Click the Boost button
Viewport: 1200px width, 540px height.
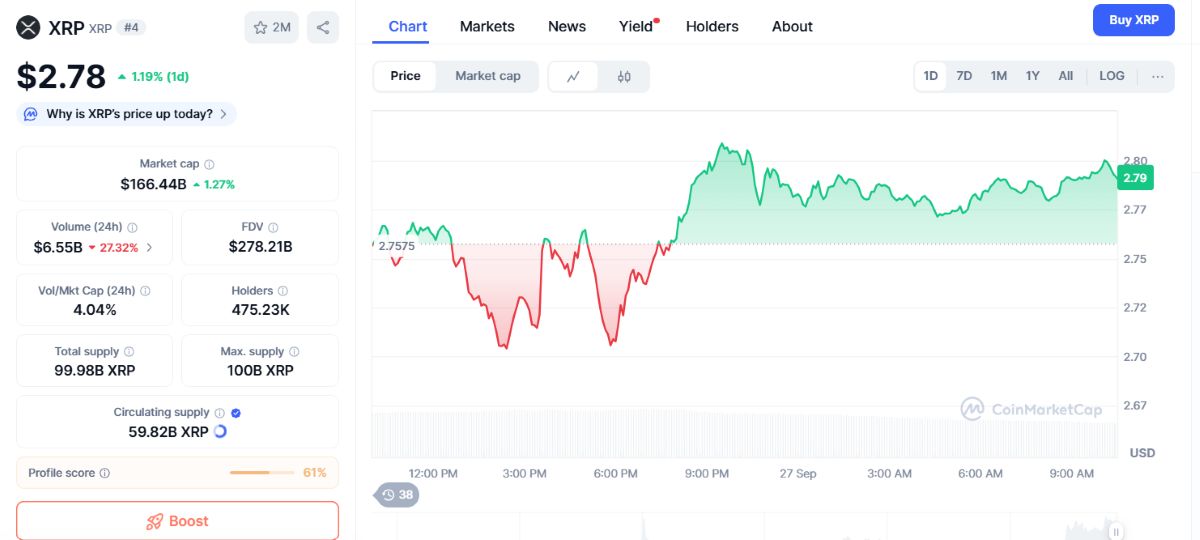pos(177,521)
